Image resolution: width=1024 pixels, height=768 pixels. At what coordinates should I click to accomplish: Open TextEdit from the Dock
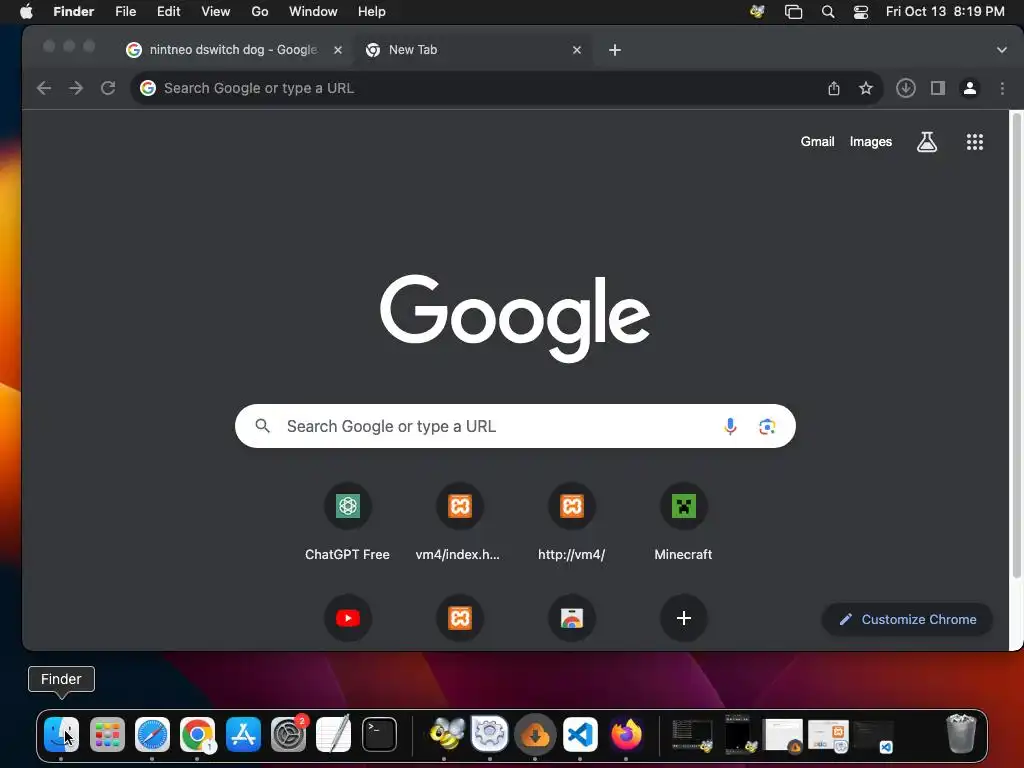(x=333, y=734)
